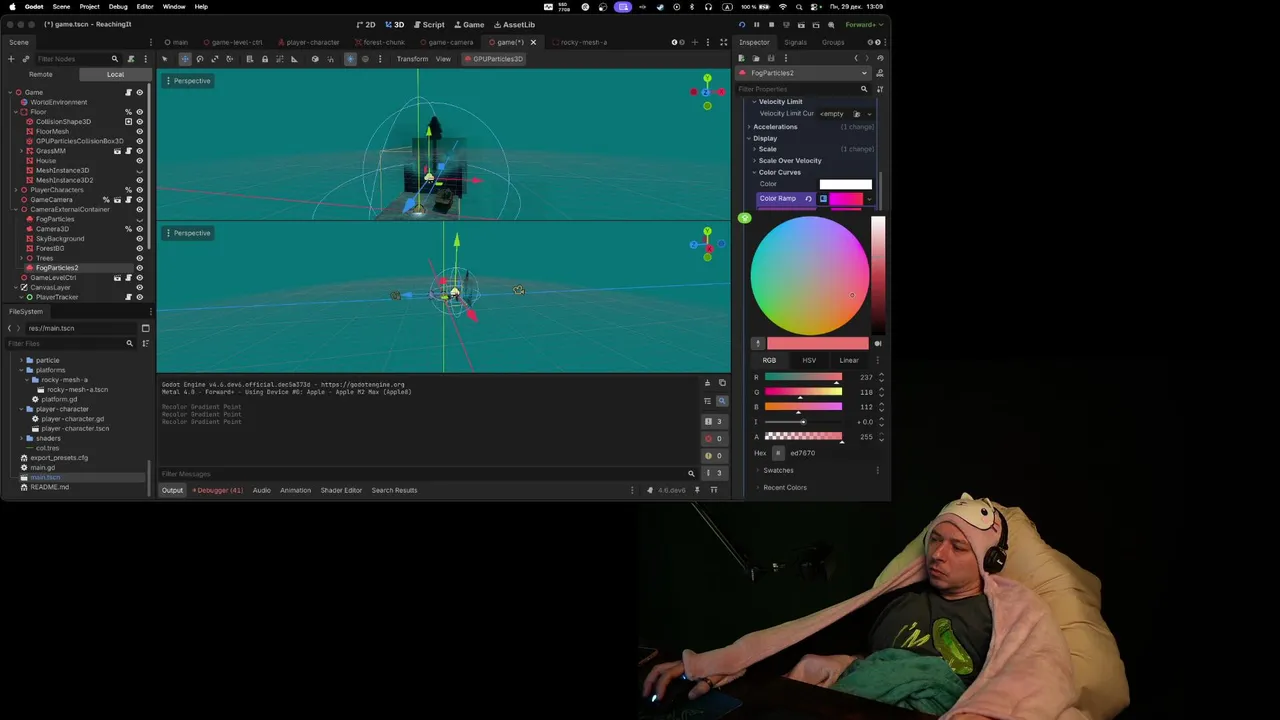
Task: Expand the particle folder in FileSystem
Action: 22,360
